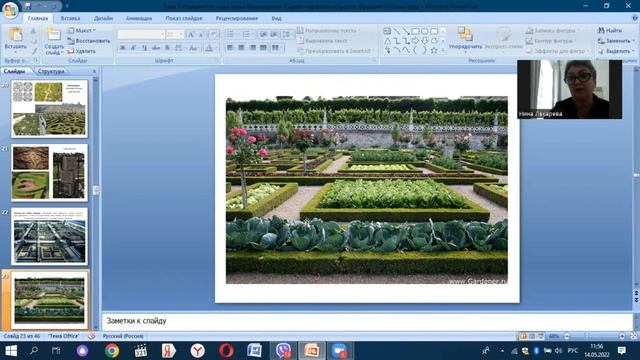The image size is (640, 360).
Task: Toggle underline Ч formatting
Action: coord(144,48)
